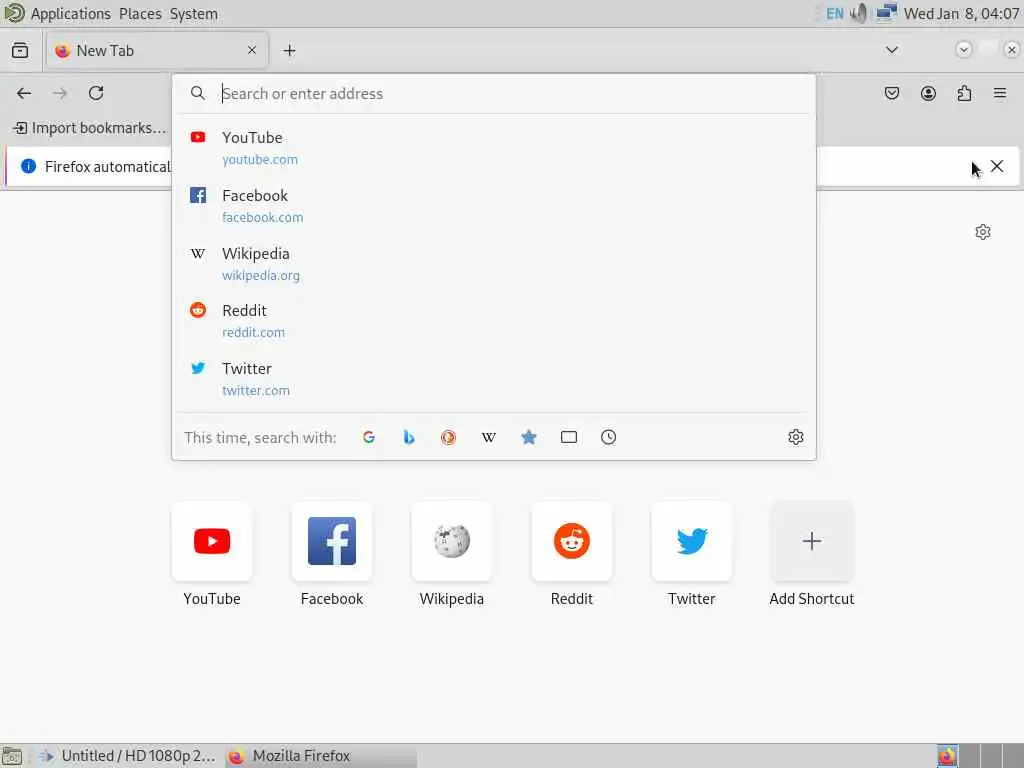Reload the current page
1024x768 pixels.
pyautogui.click(x=96, y=93)
